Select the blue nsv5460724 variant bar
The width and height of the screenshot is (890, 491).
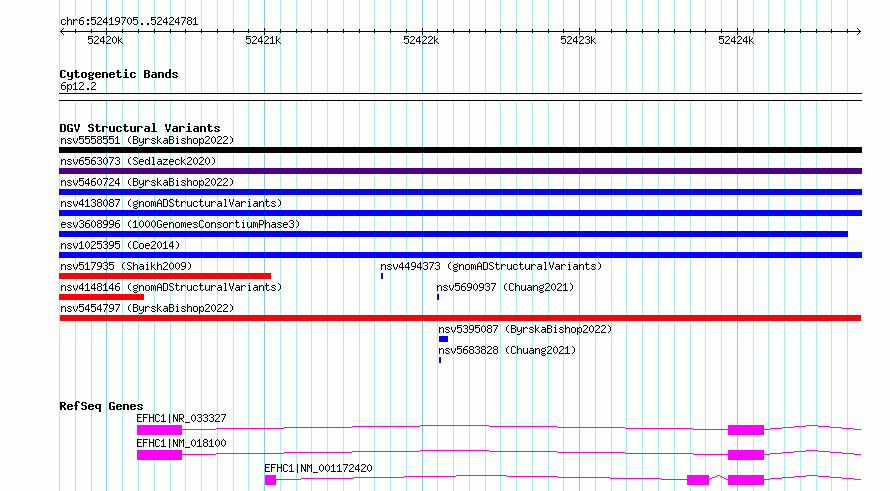click(460, 192)
